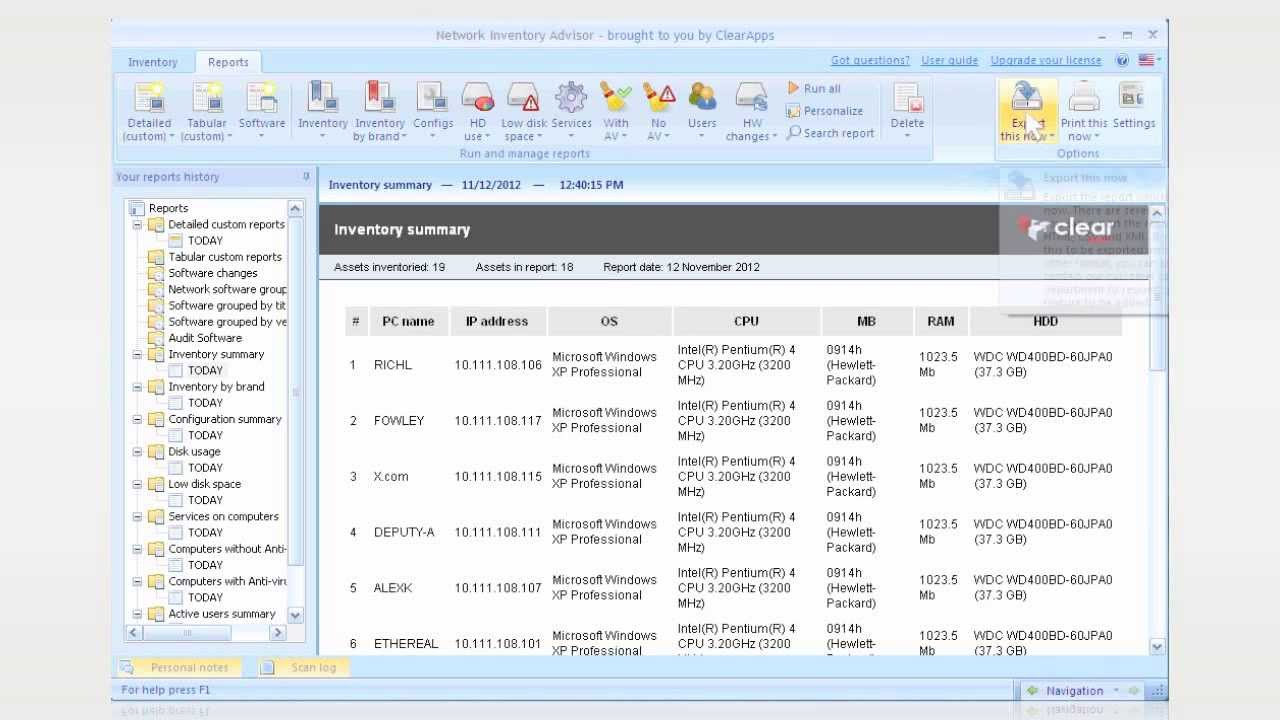
Task: Click the root Reports tree item
Action: coord(168,208)
